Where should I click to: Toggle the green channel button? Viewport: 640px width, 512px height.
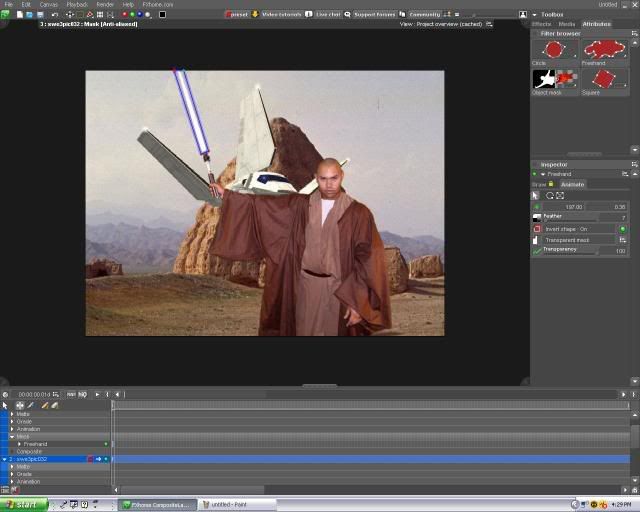(132, 14)
